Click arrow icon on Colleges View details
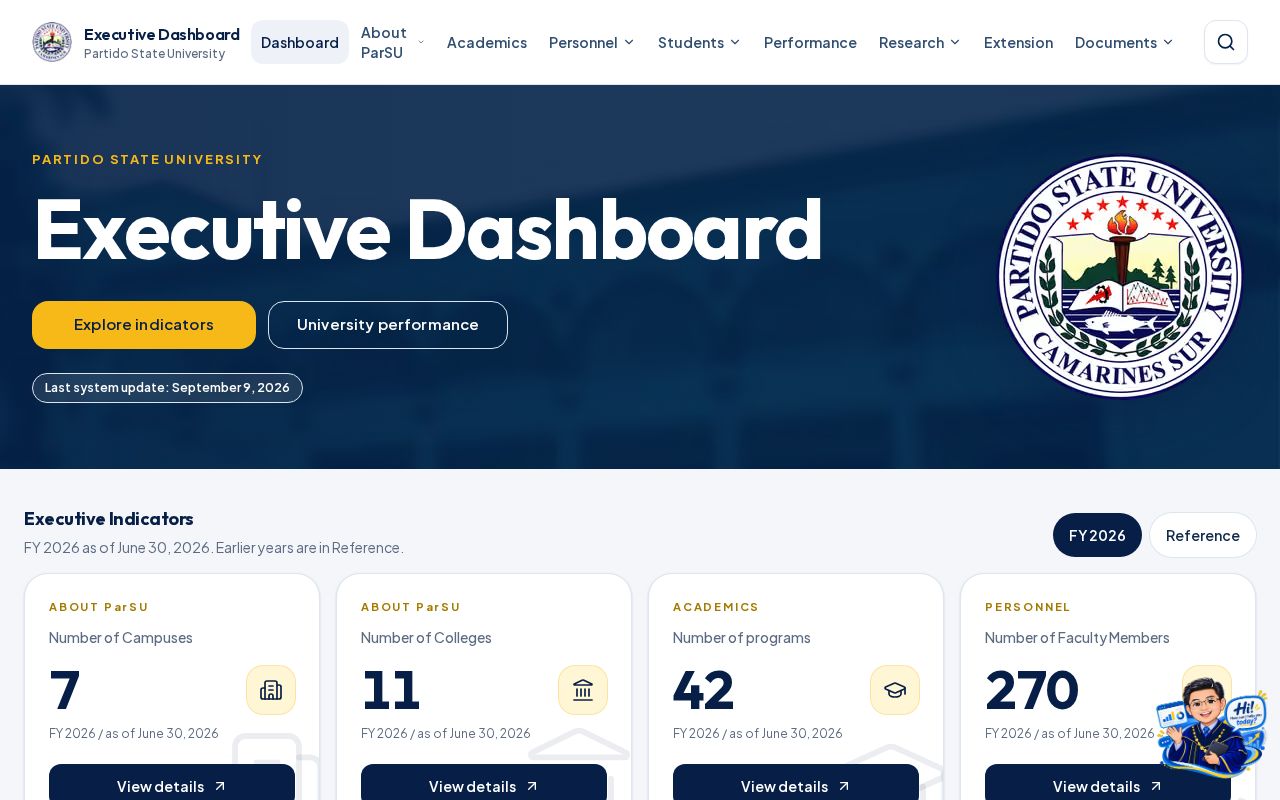 point(532,786)
